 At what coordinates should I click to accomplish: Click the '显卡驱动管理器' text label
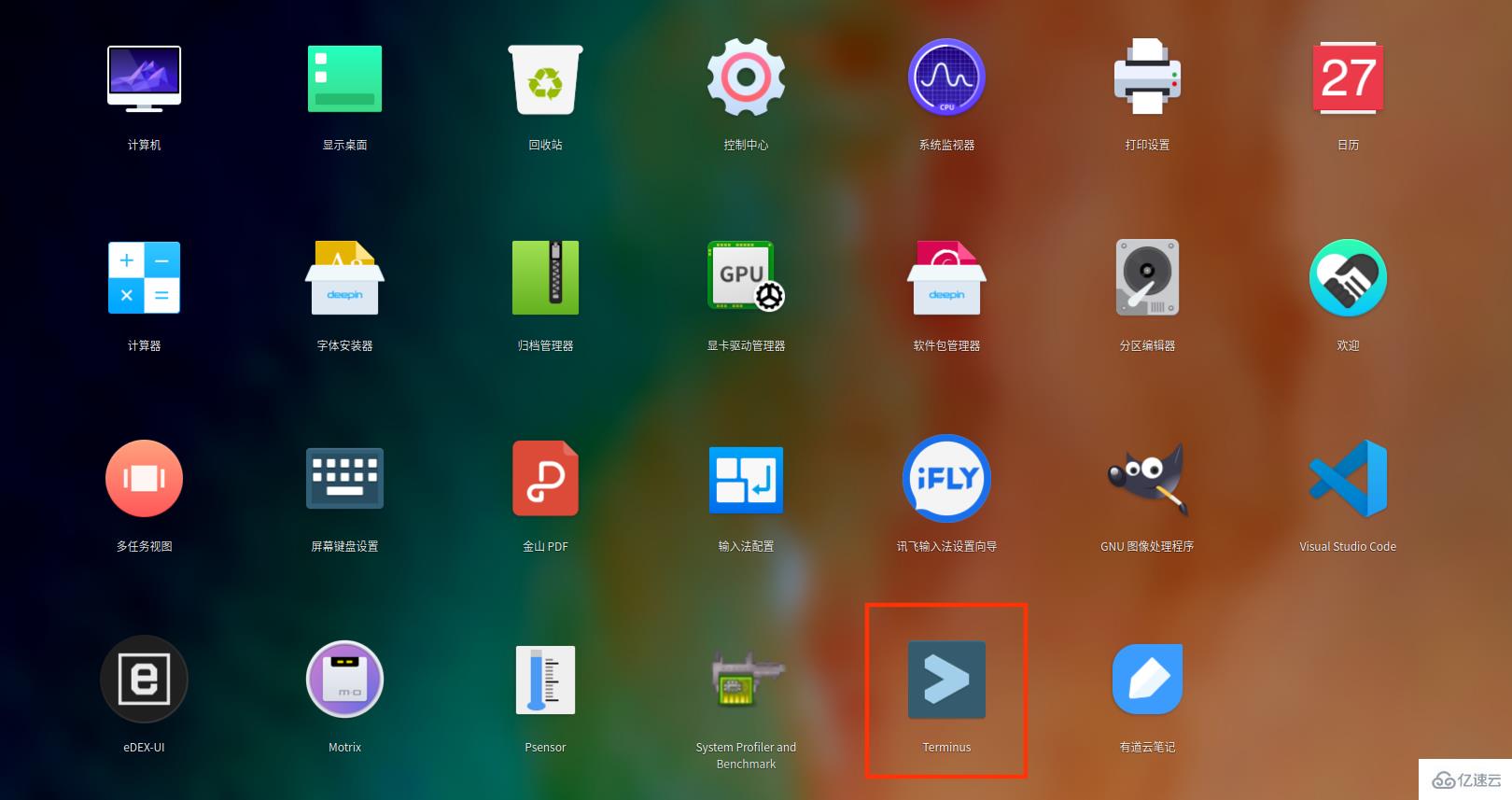click(746, 346)
